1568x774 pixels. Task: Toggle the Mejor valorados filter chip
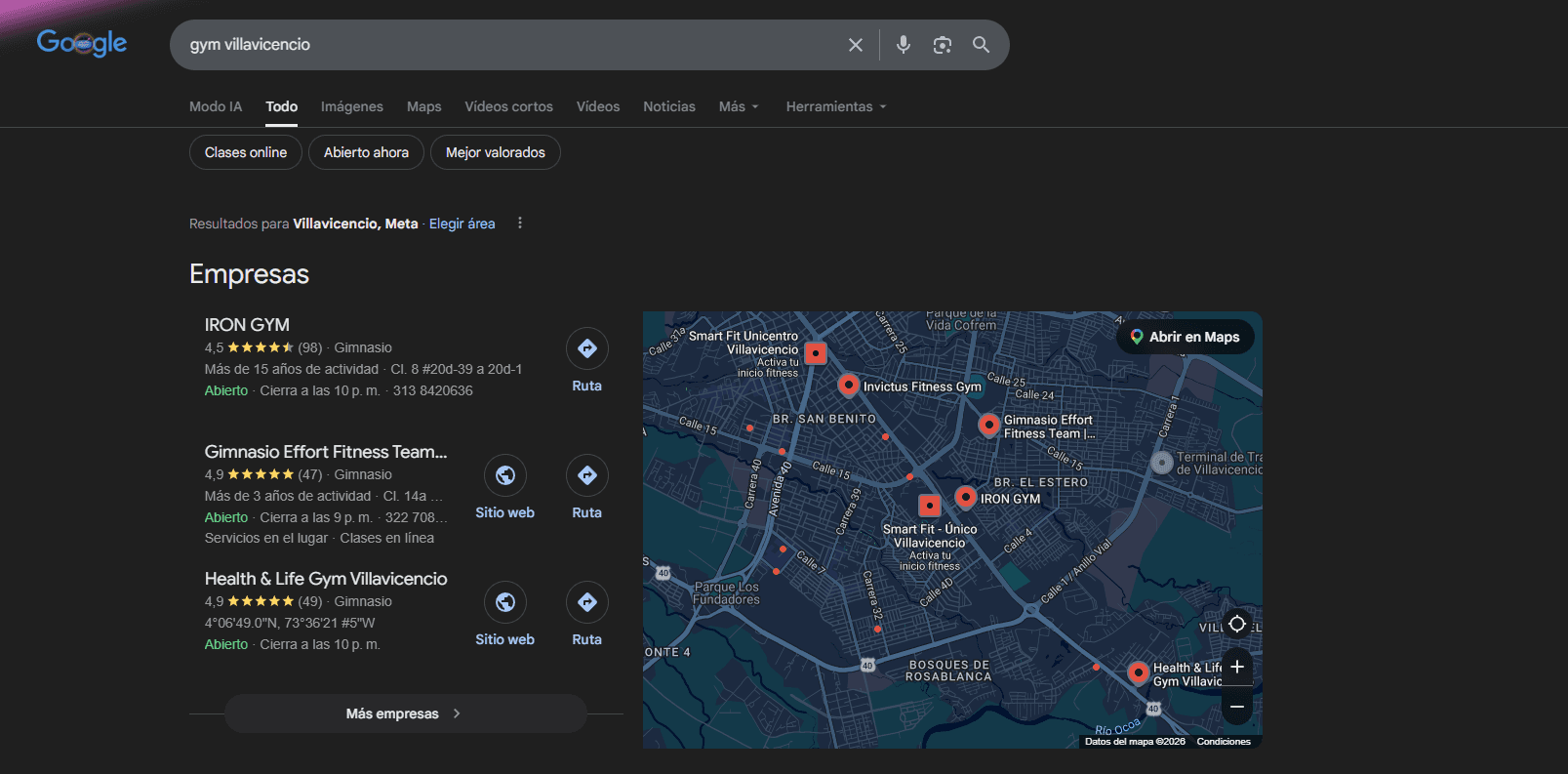(496, 152)
